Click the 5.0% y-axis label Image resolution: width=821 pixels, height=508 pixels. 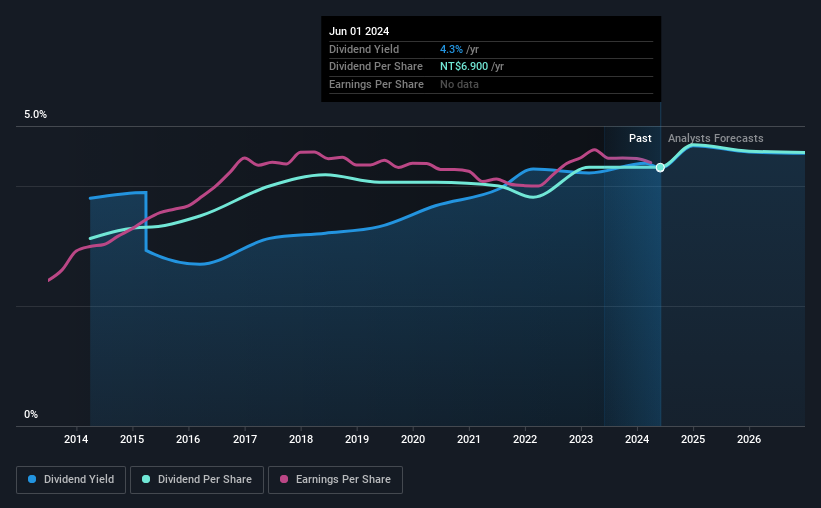pos(35,114)
